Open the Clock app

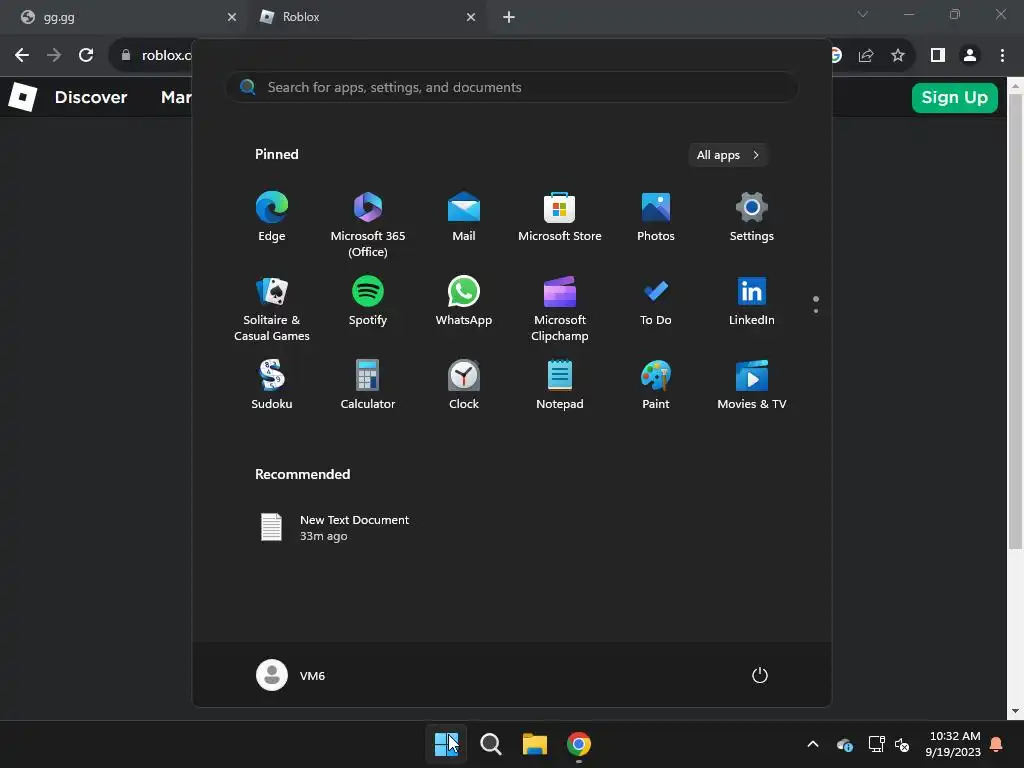464,385
